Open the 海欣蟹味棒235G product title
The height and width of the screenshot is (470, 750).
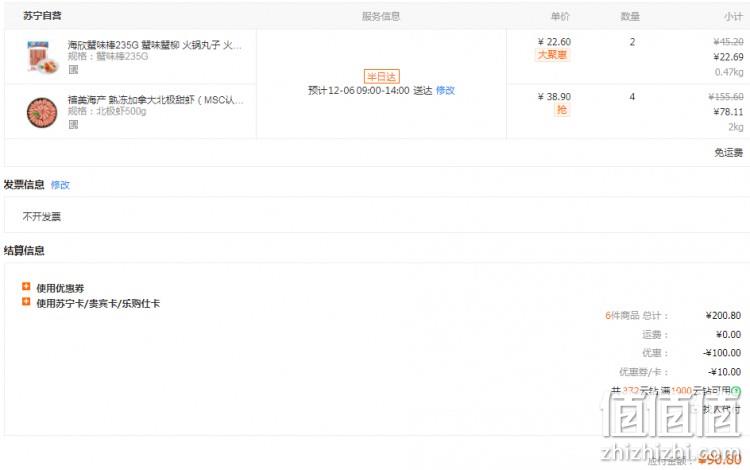pos(154,45)
